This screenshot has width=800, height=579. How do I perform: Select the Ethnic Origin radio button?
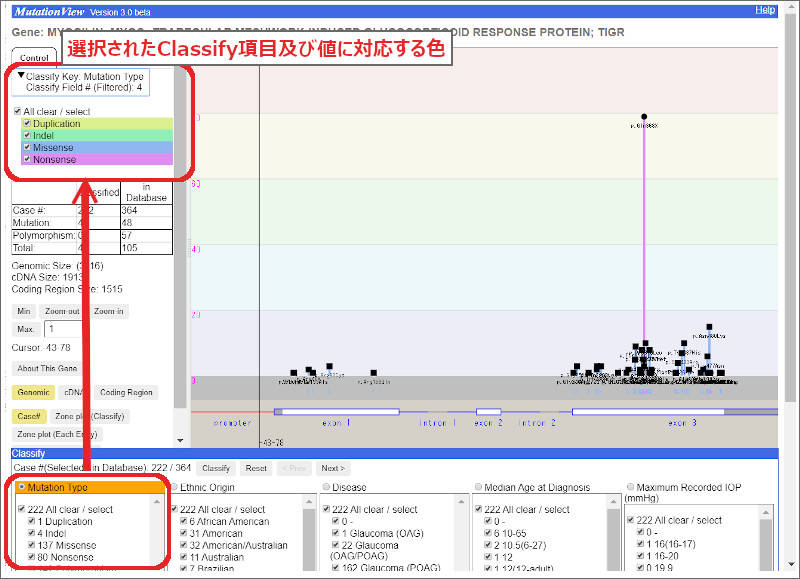coord(174,487)
